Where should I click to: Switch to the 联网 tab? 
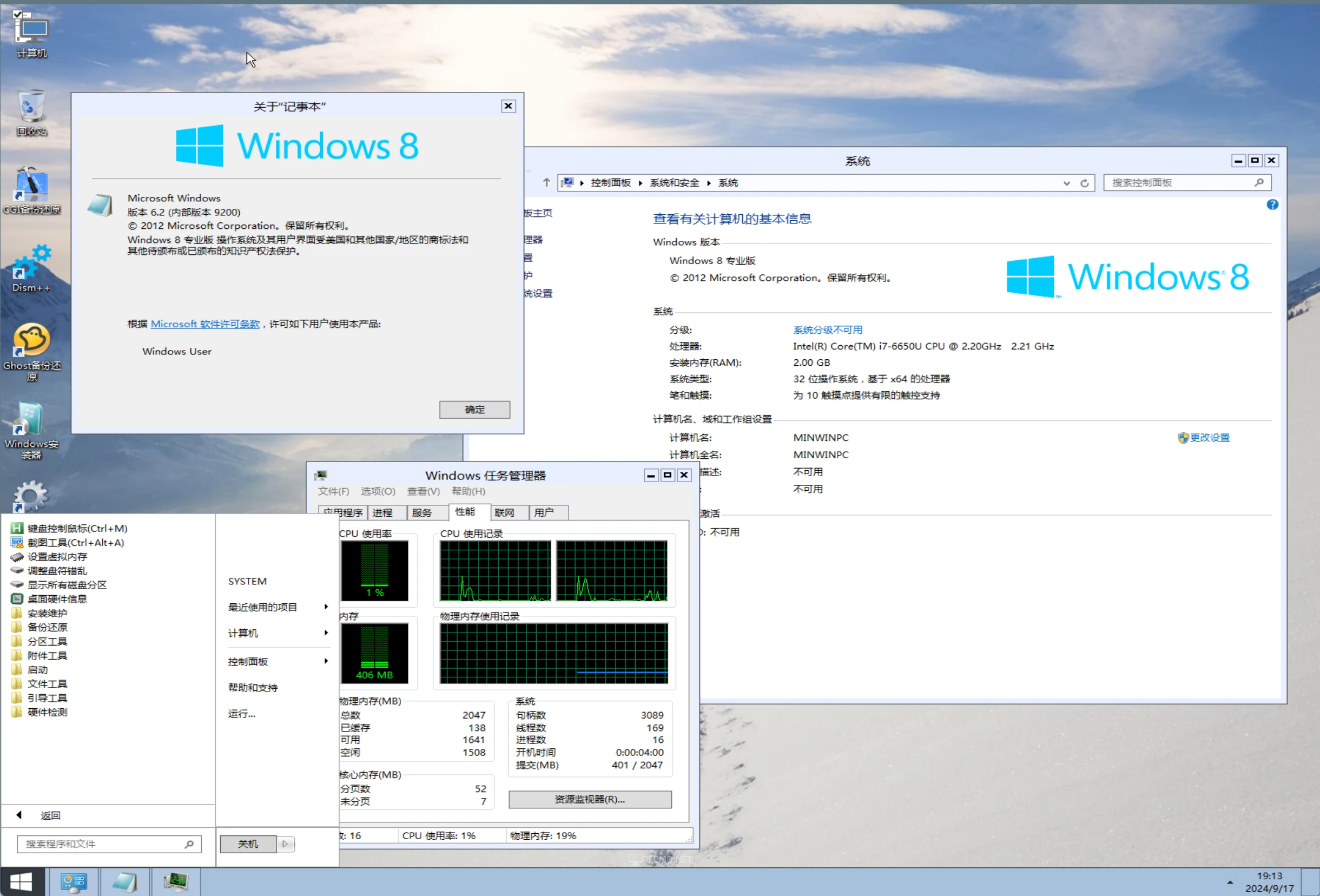pos(509,512)
